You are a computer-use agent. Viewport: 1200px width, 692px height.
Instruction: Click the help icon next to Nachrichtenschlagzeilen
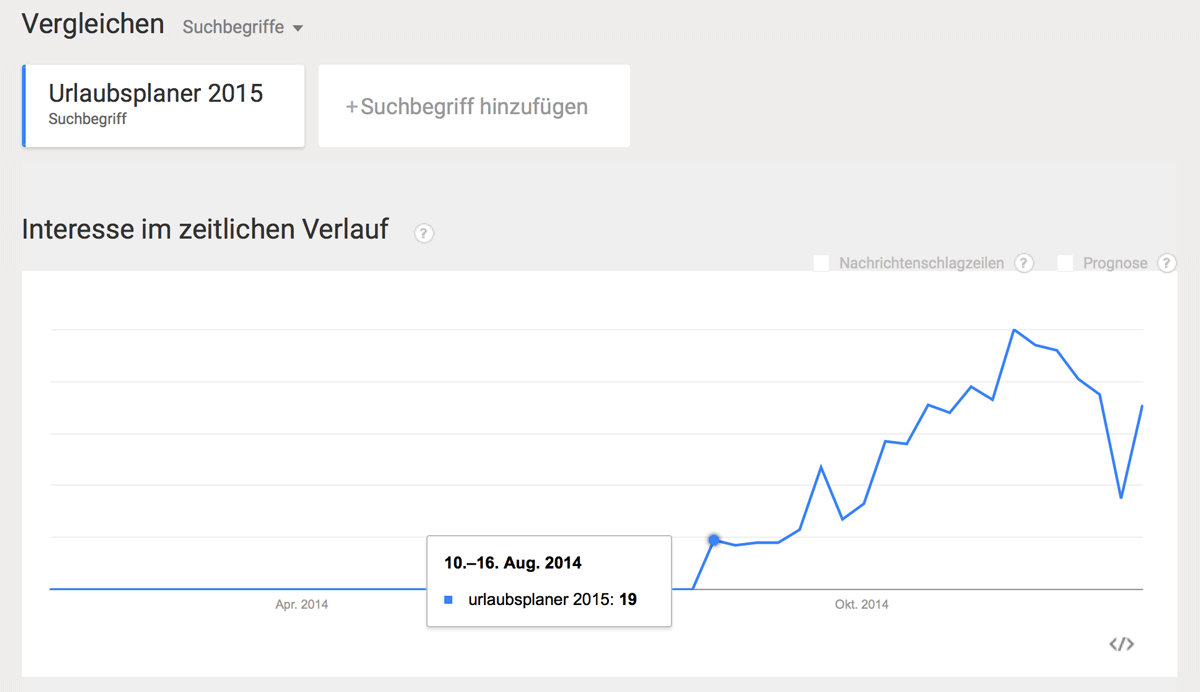1024,263
